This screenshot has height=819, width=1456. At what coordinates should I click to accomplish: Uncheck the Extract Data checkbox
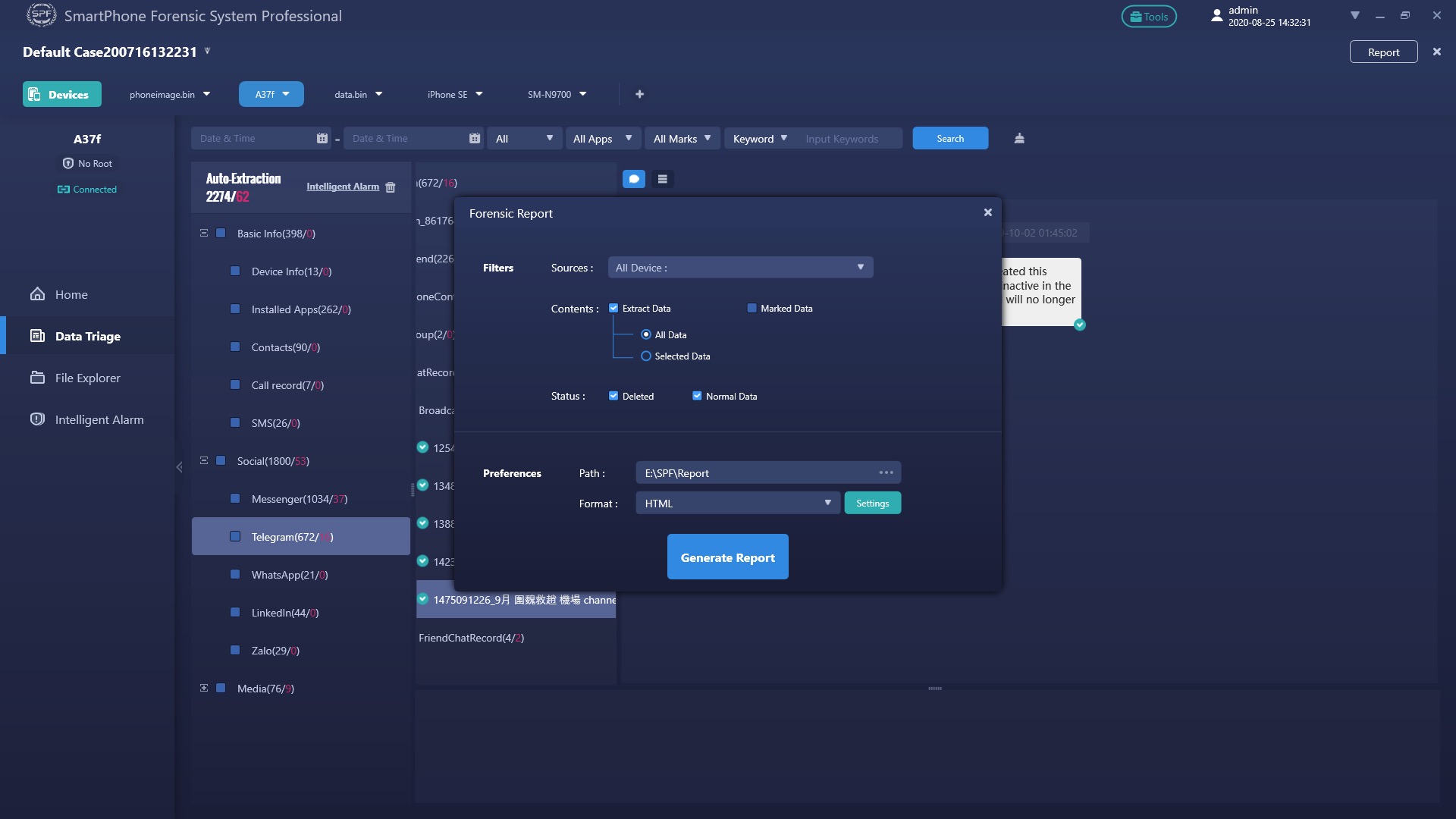coord(613,308)
